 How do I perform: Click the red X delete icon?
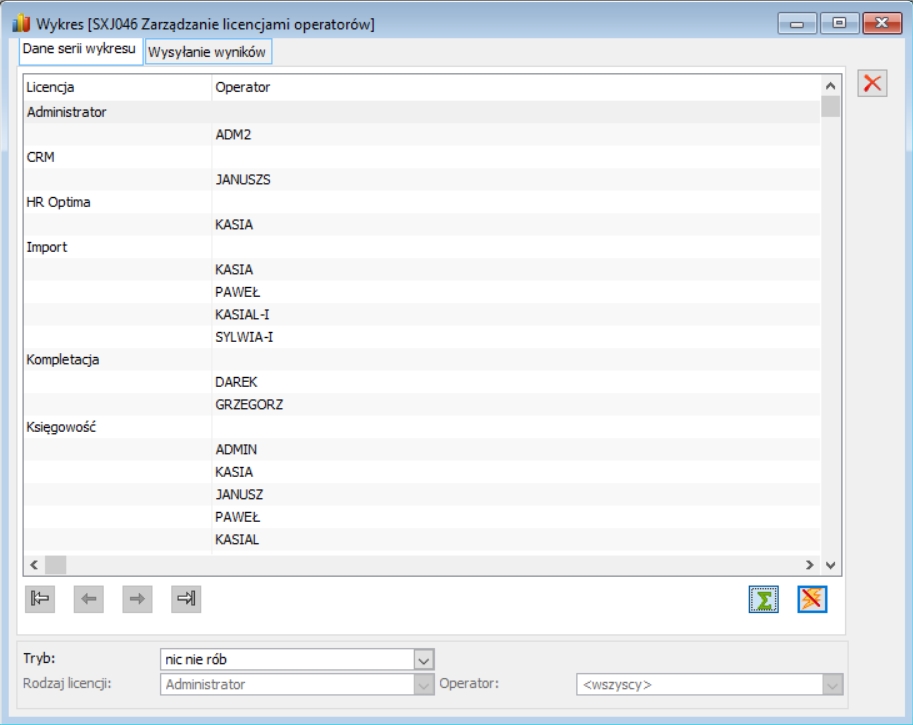point(872,83)
